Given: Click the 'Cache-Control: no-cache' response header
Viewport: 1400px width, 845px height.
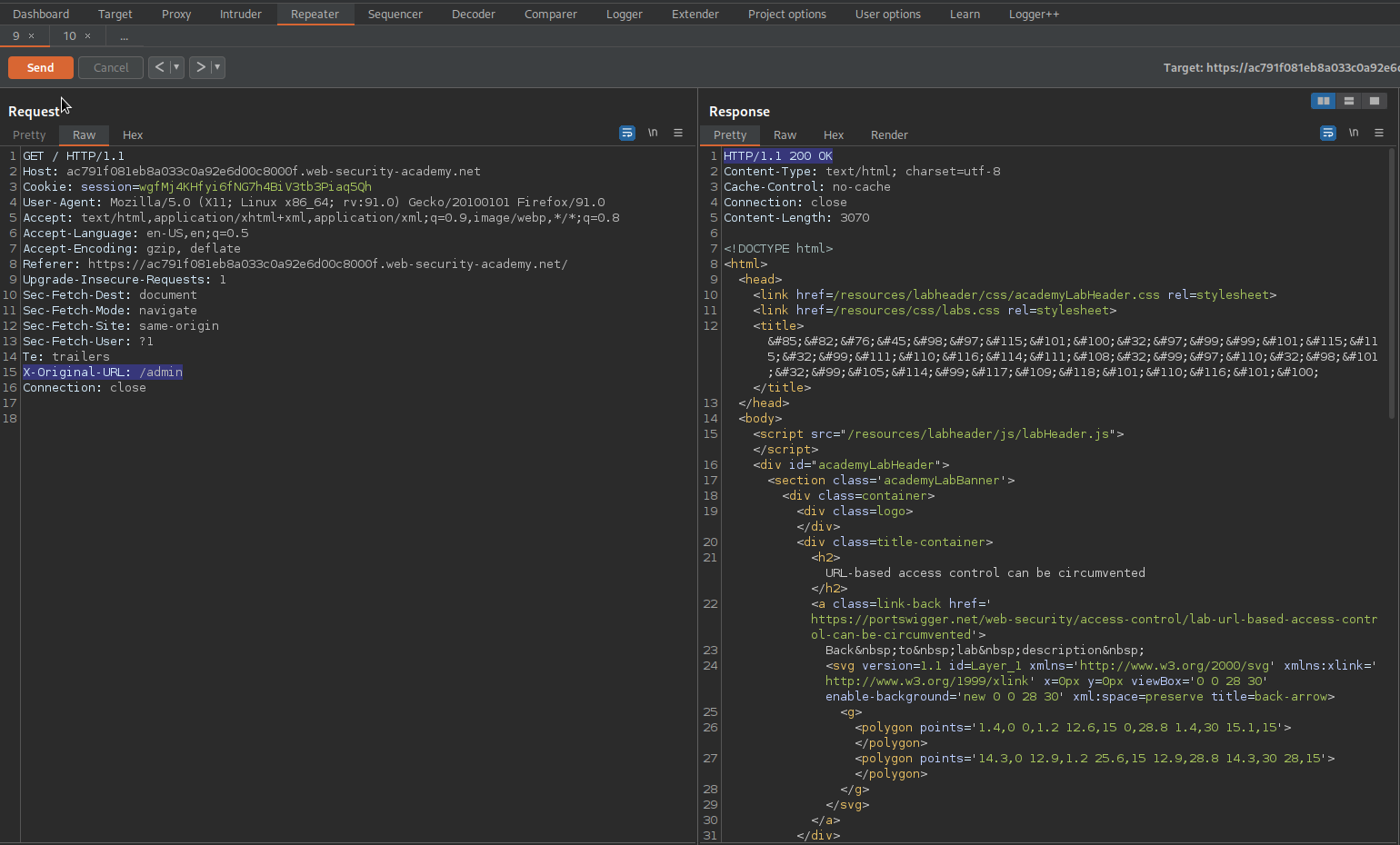Looking at the screenshot, I should 807,186.
